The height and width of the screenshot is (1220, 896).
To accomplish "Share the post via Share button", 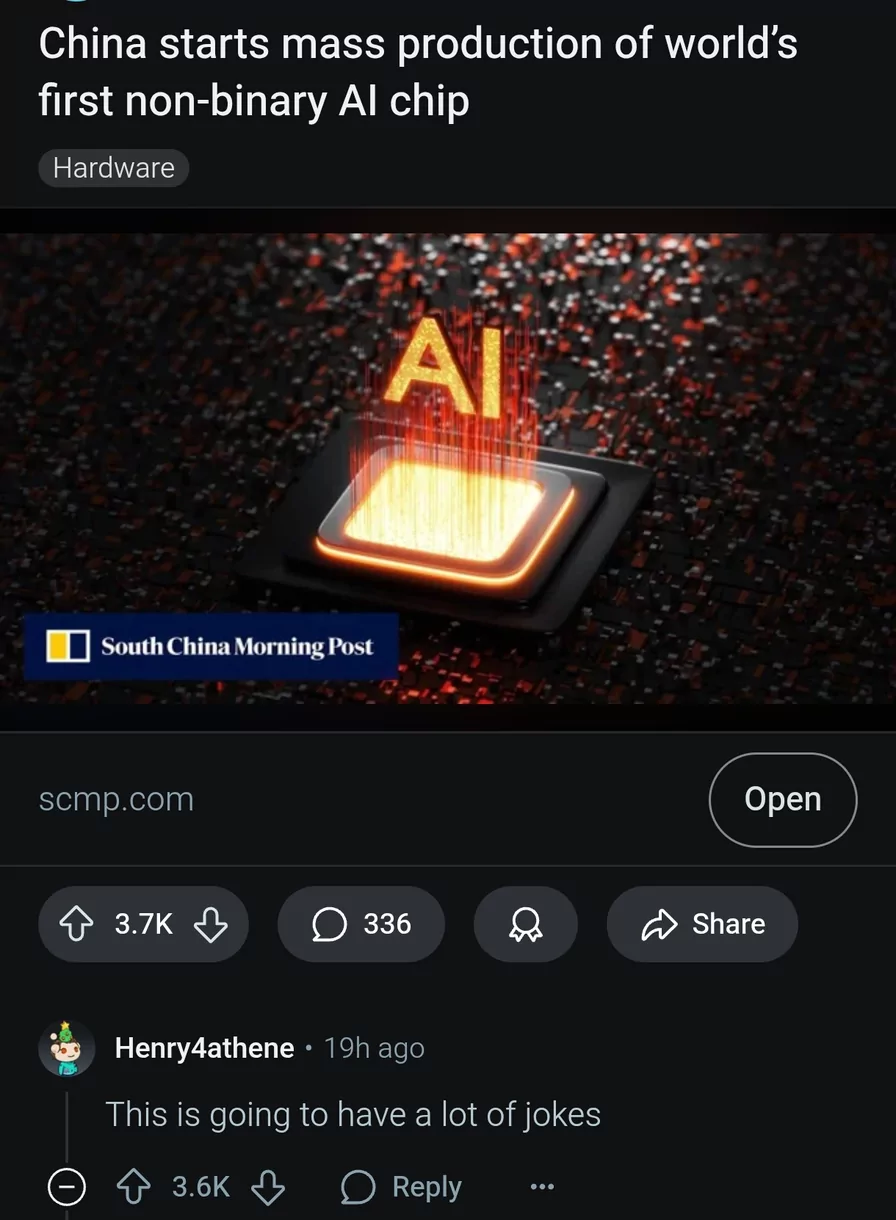I will click(702, 924).
